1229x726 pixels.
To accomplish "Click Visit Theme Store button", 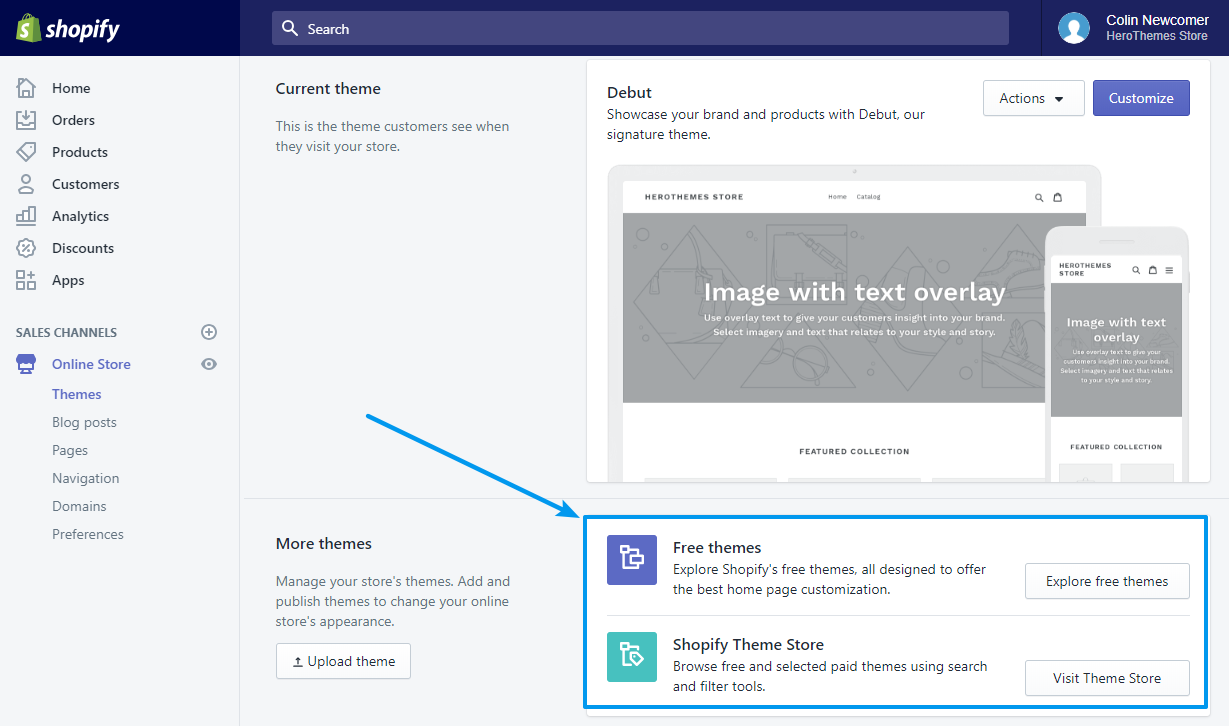I will pyautogui.click(x=1107, y=678).
